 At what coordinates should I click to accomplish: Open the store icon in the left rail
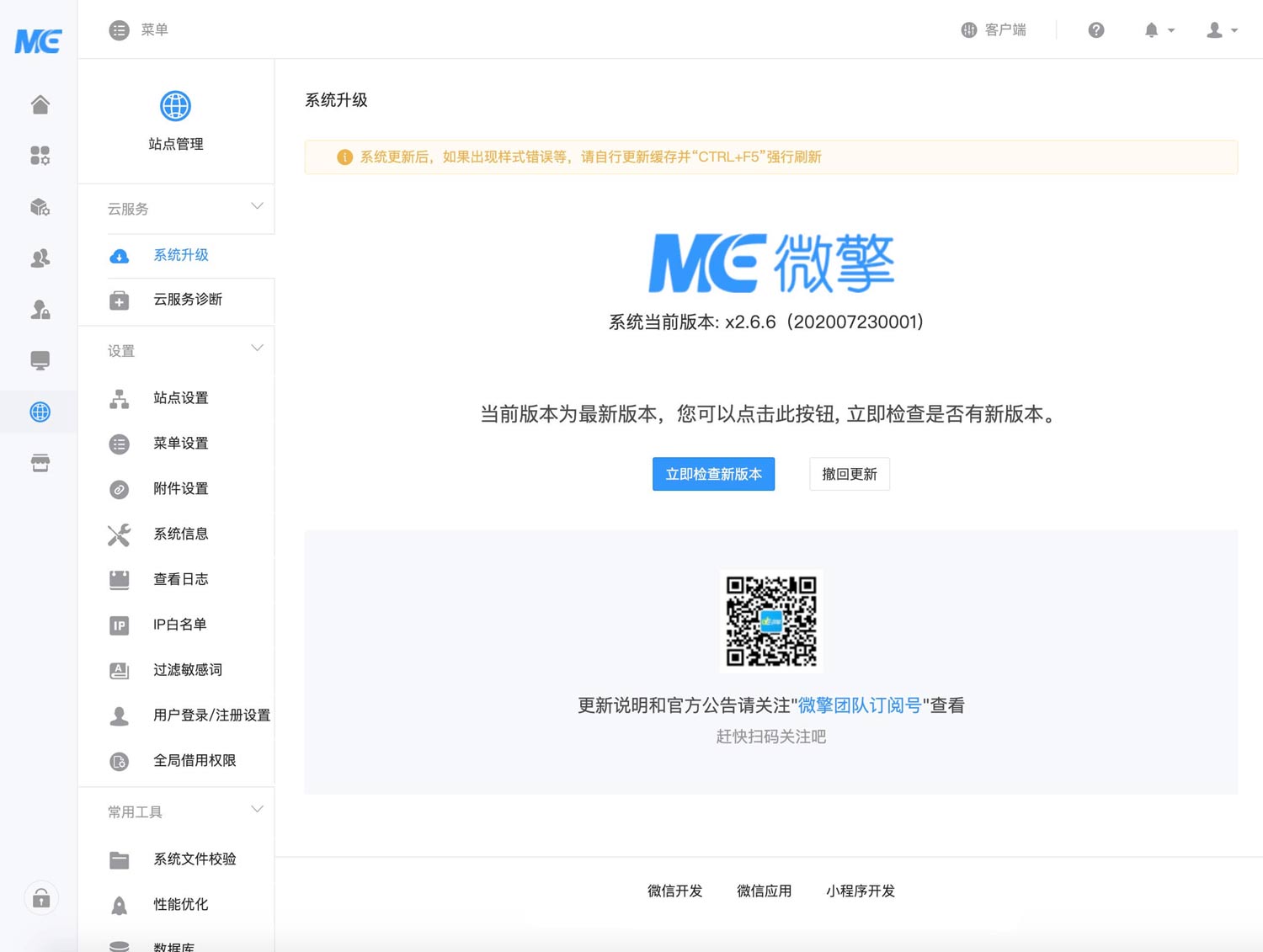pyautogui.click(x=40, y=463)
